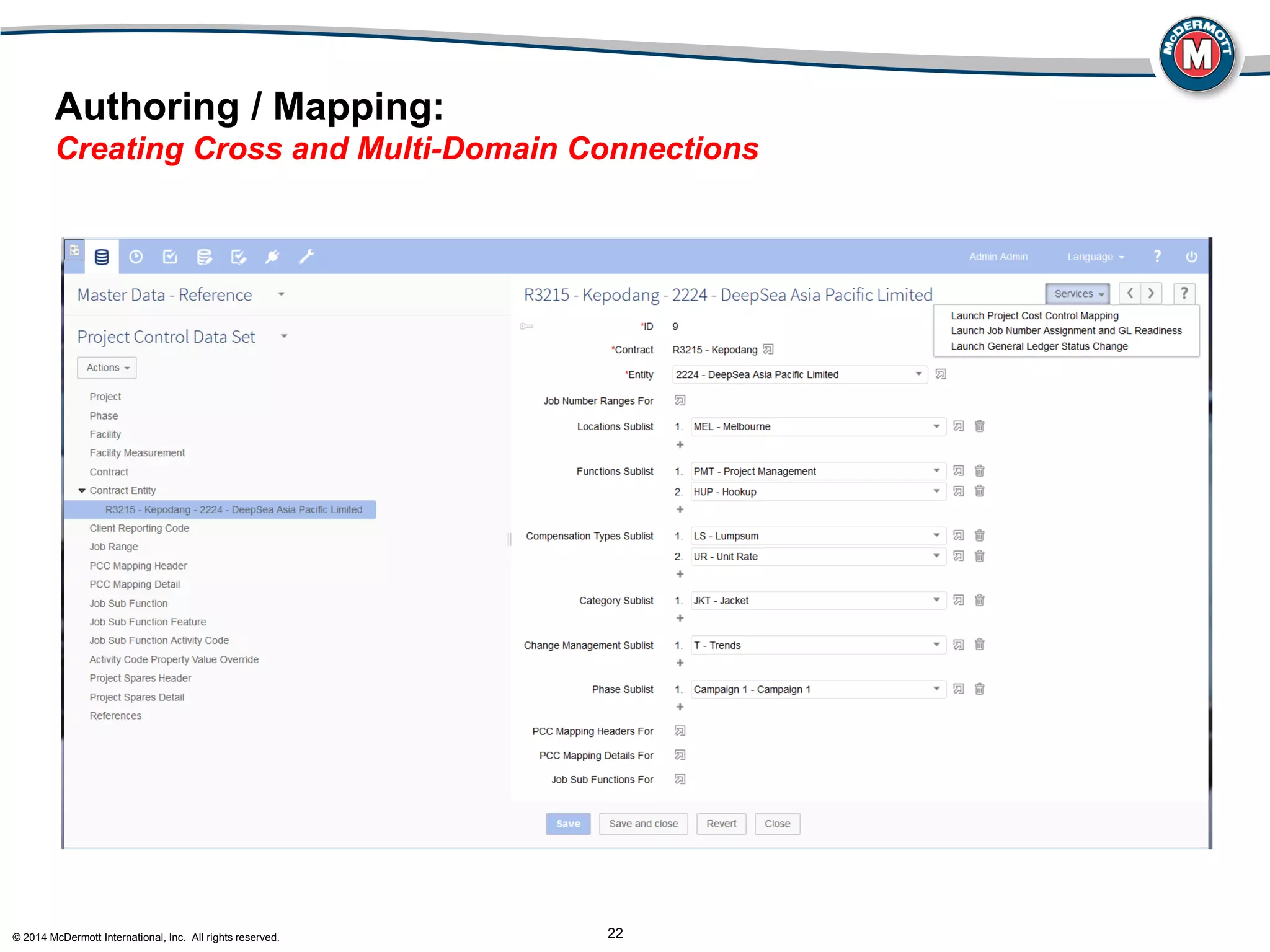Image resolution: width=1270 pixels, height=952 pixels.
Task: Collapse the Contract Entity tree node
Action: 82,490
